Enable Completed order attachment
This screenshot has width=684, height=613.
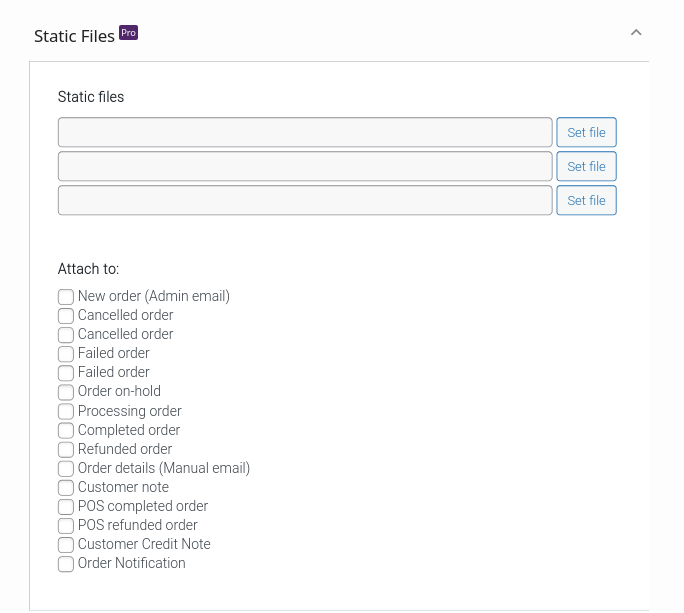[66, 431]
